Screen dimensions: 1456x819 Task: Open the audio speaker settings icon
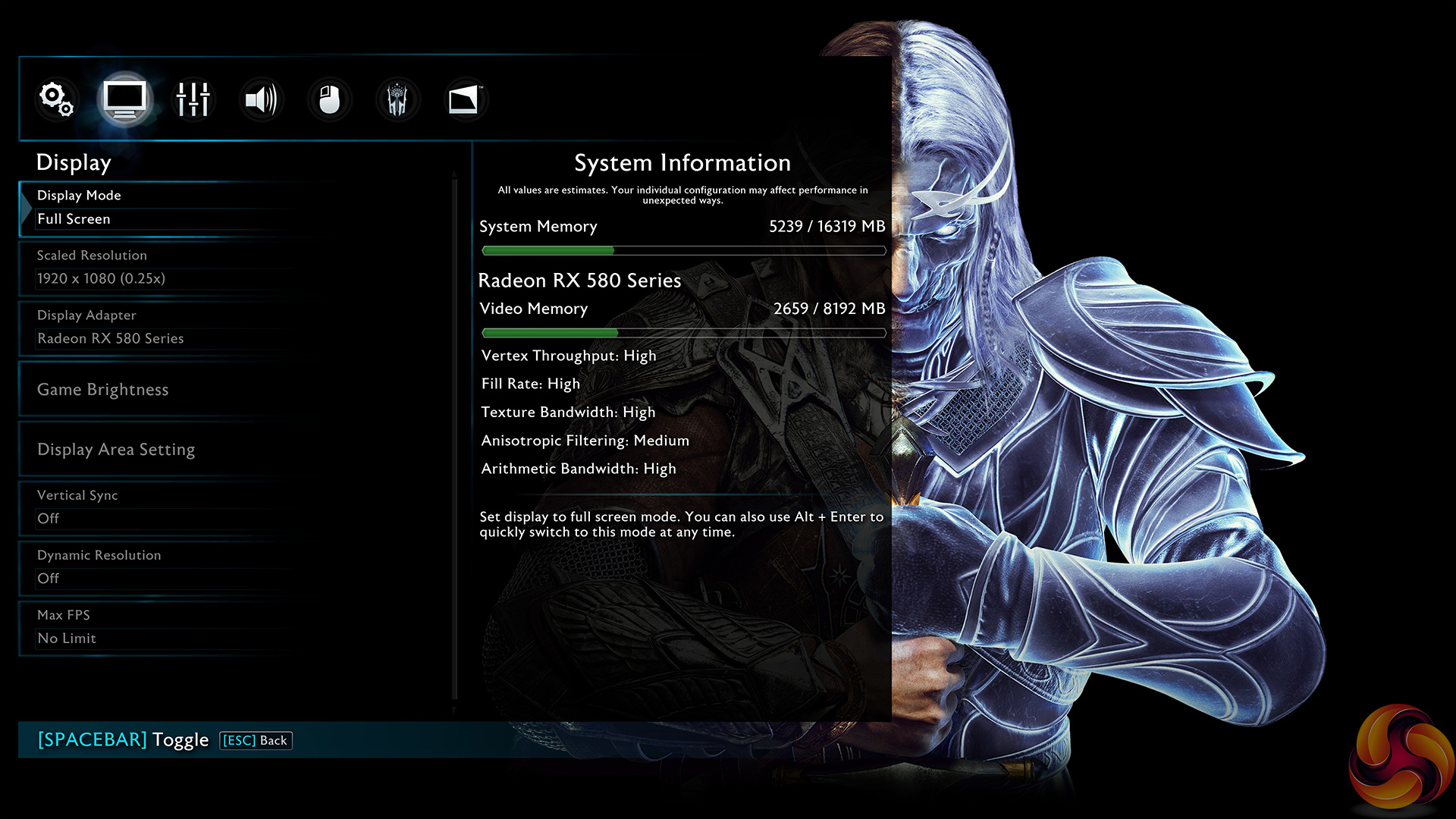click(262, 99)
